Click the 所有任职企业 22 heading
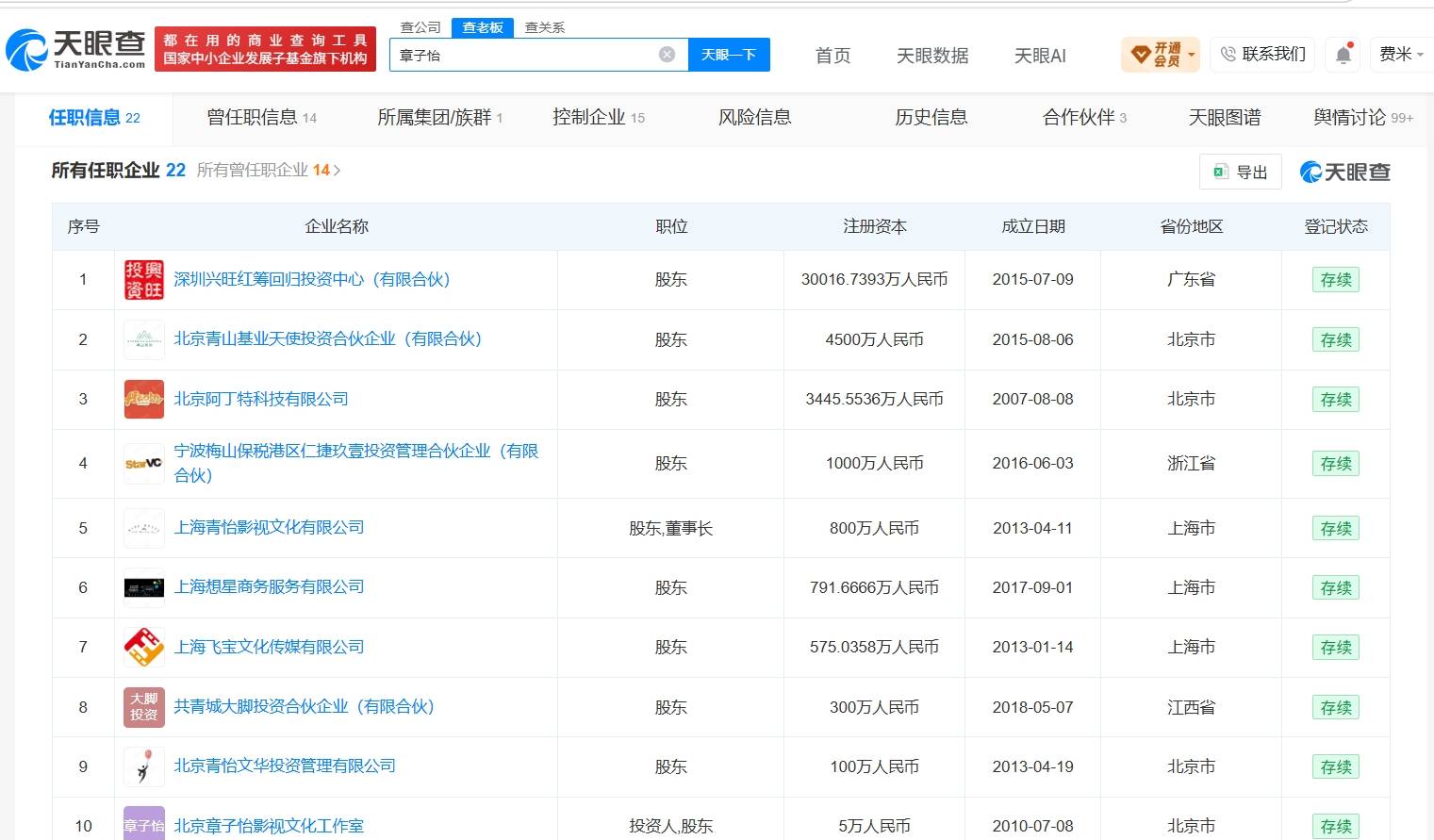 [x=119, y=170]
